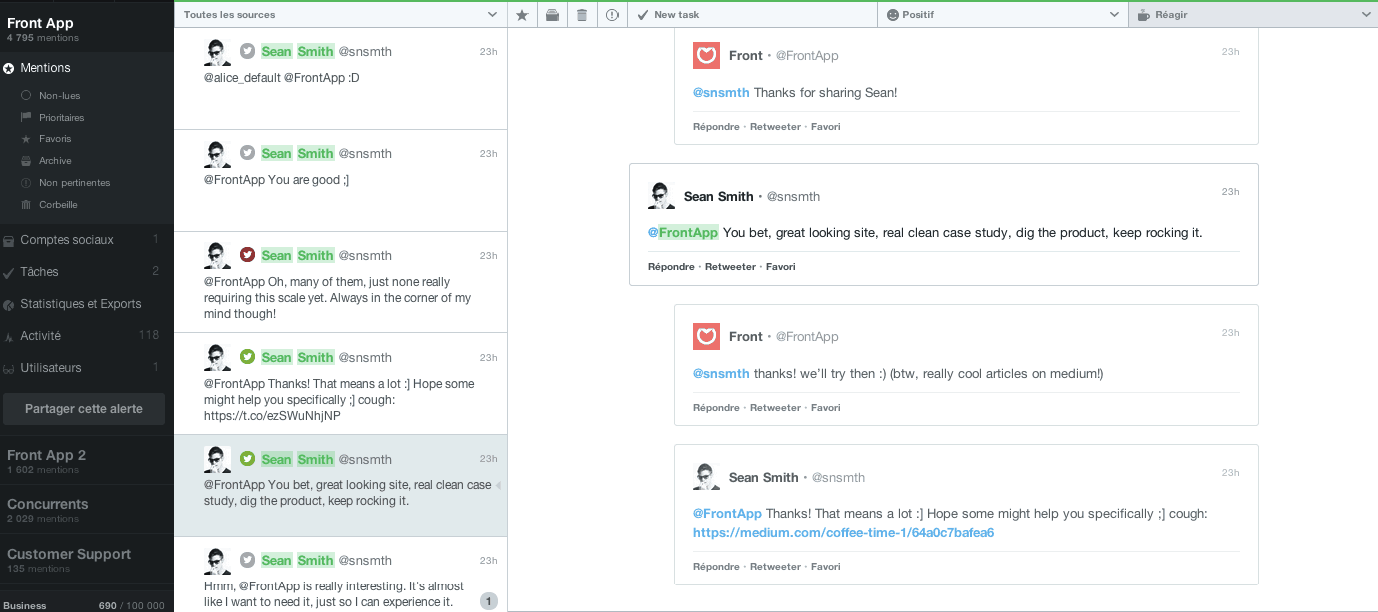The width and height of the screenshot is (1378, 612).
Task: Click Répondre on 'we'll try then' tweet
Action: pos(716,408)
